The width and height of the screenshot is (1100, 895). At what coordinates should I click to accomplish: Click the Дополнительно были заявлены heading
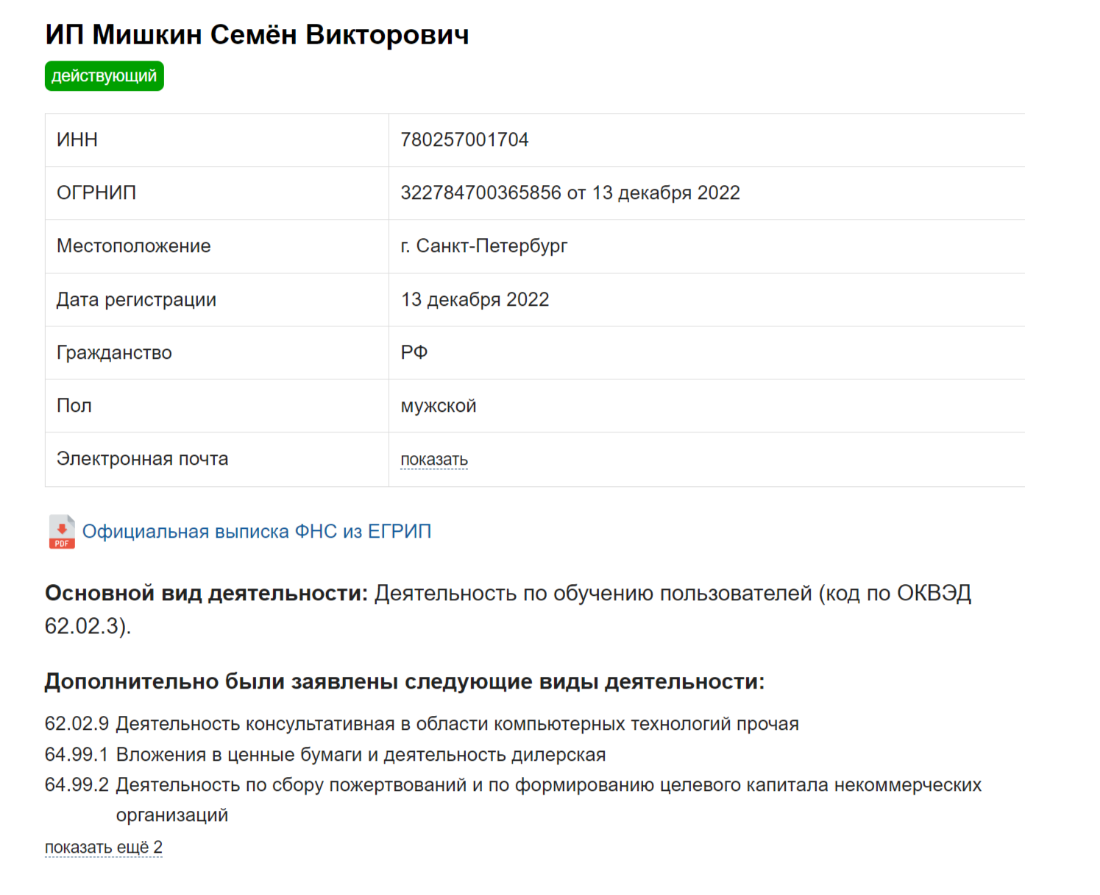tap(405, 682)
